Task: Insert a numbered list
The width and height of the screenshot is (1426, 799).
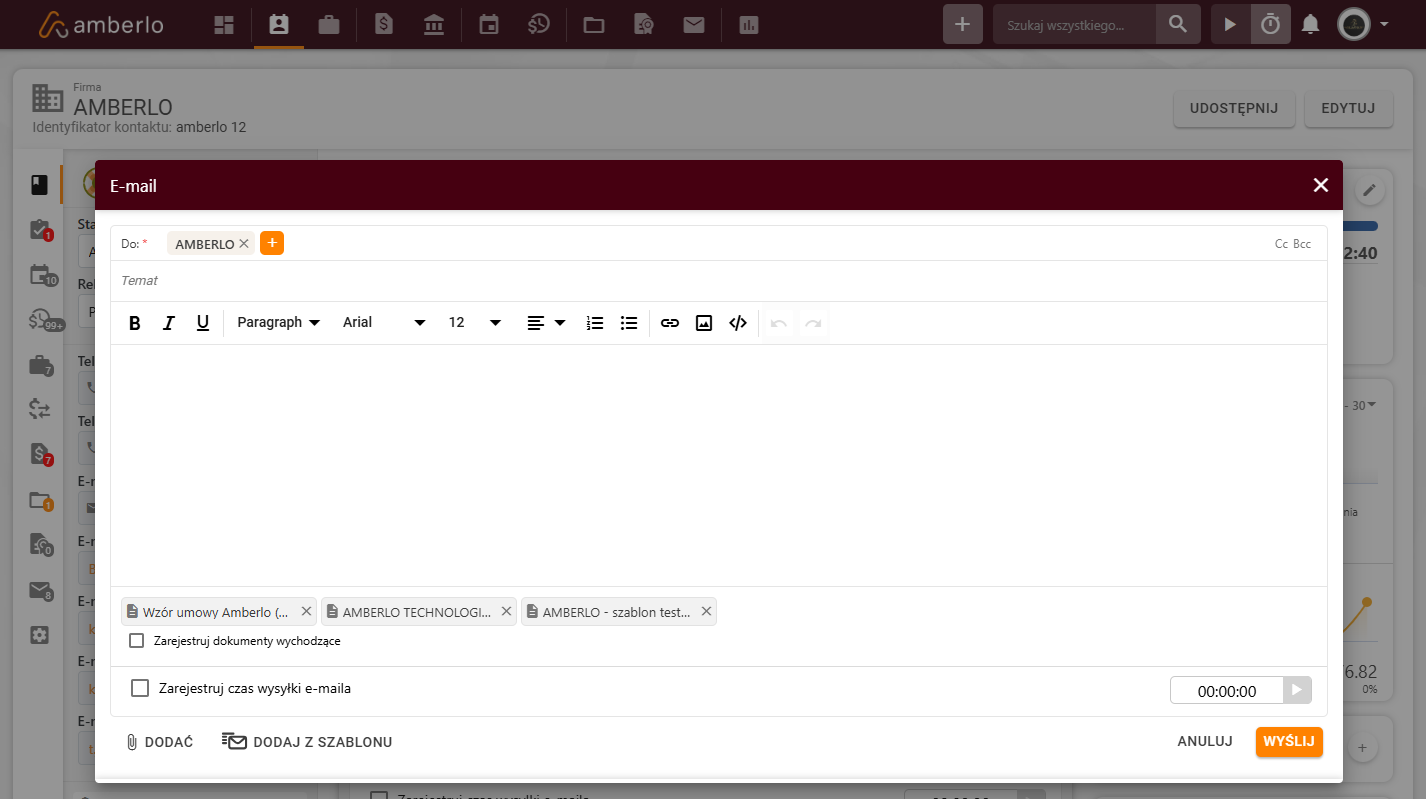Action: [595, 323]
